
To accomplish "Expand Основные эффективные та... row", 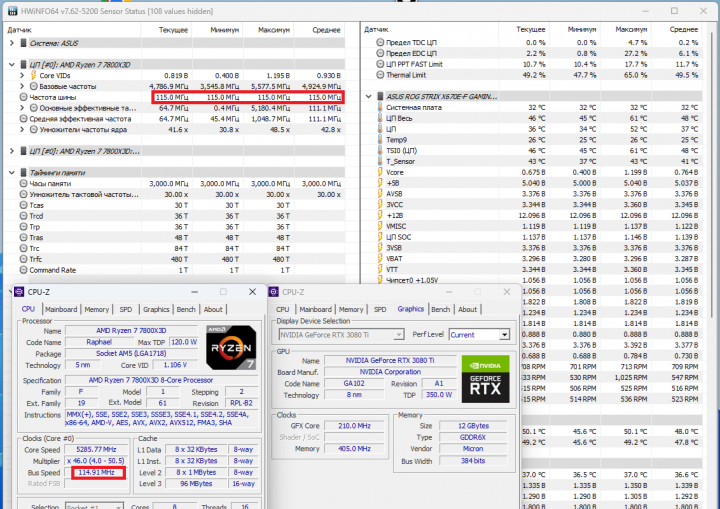I will [x=22, y=108].
